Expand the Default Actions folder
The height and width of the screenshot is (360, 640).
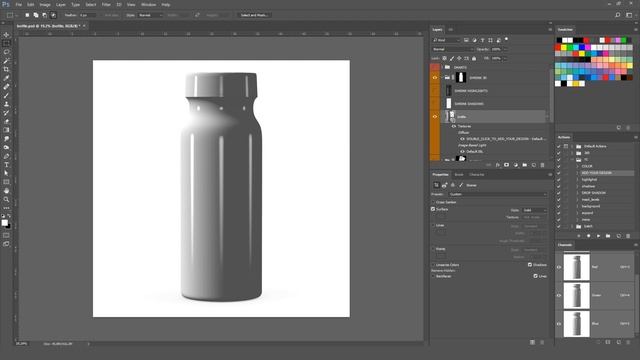(x=572, y=146)
